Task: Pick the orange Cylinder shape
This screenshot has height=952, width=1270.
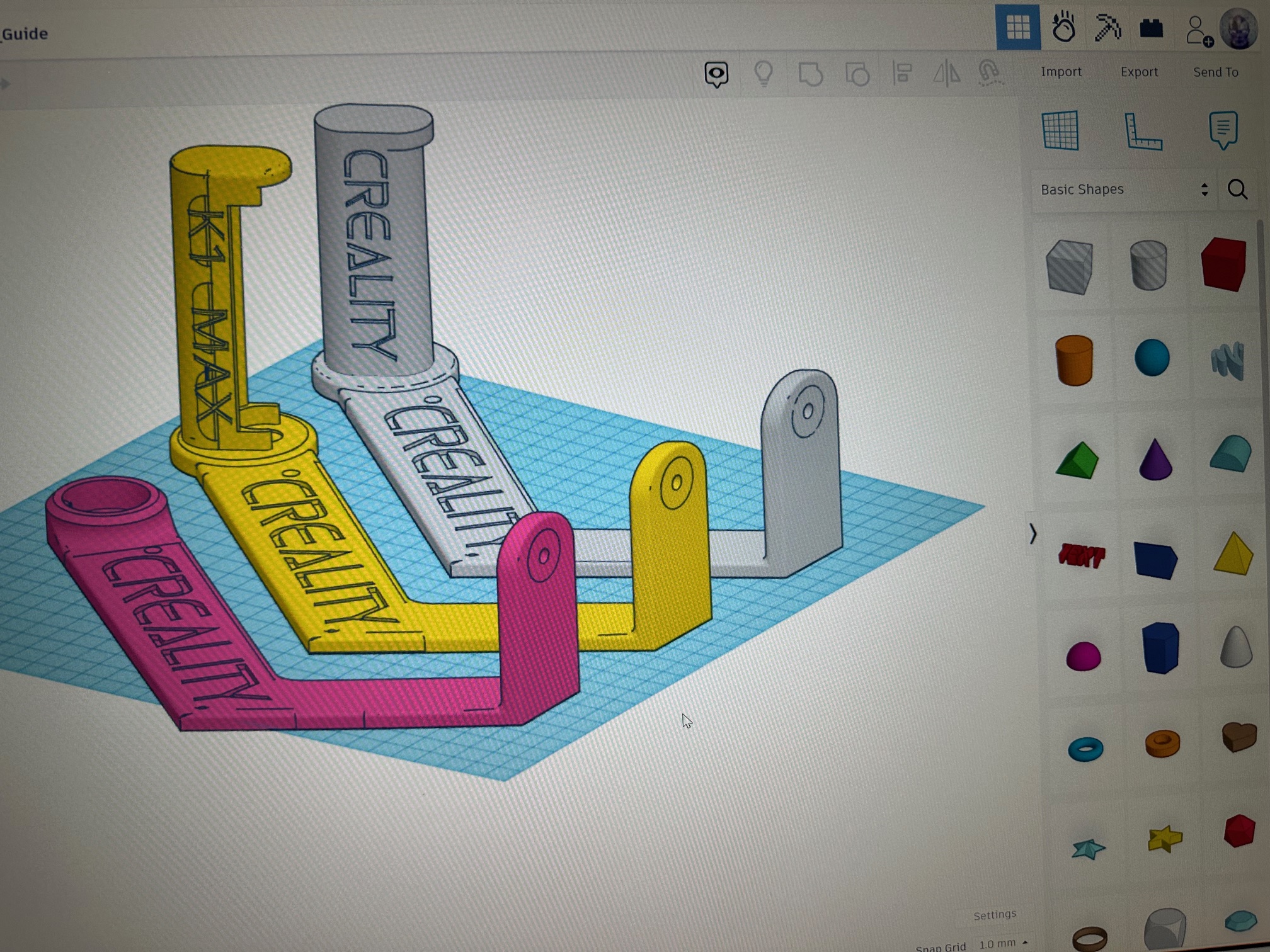Action: click(x=1073, y=360)
